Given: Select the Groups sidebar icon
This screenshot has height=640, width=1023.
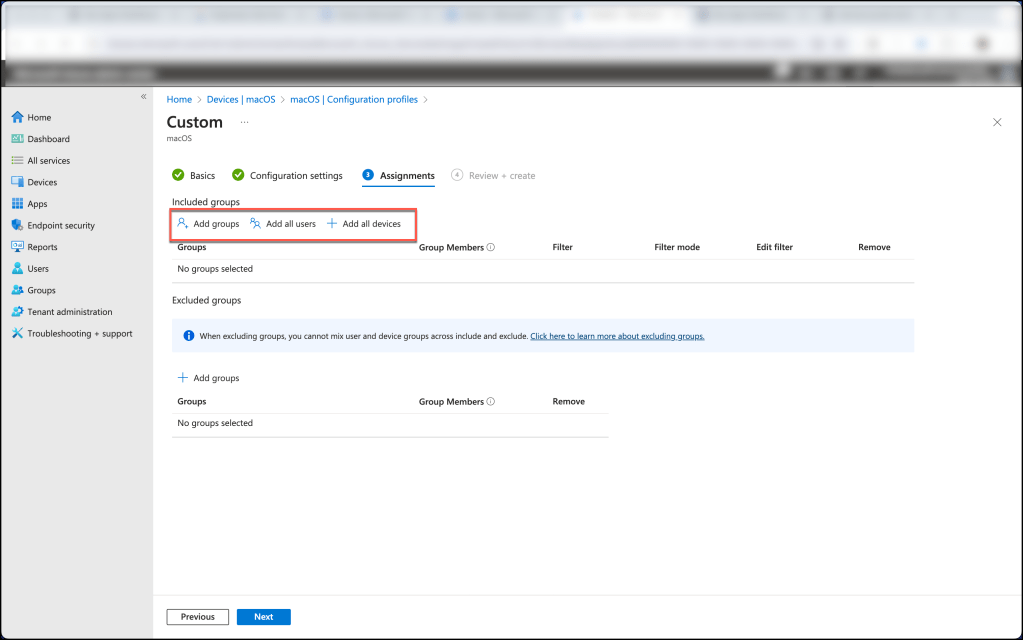Looking at the screenshot, I should [17, 290].
